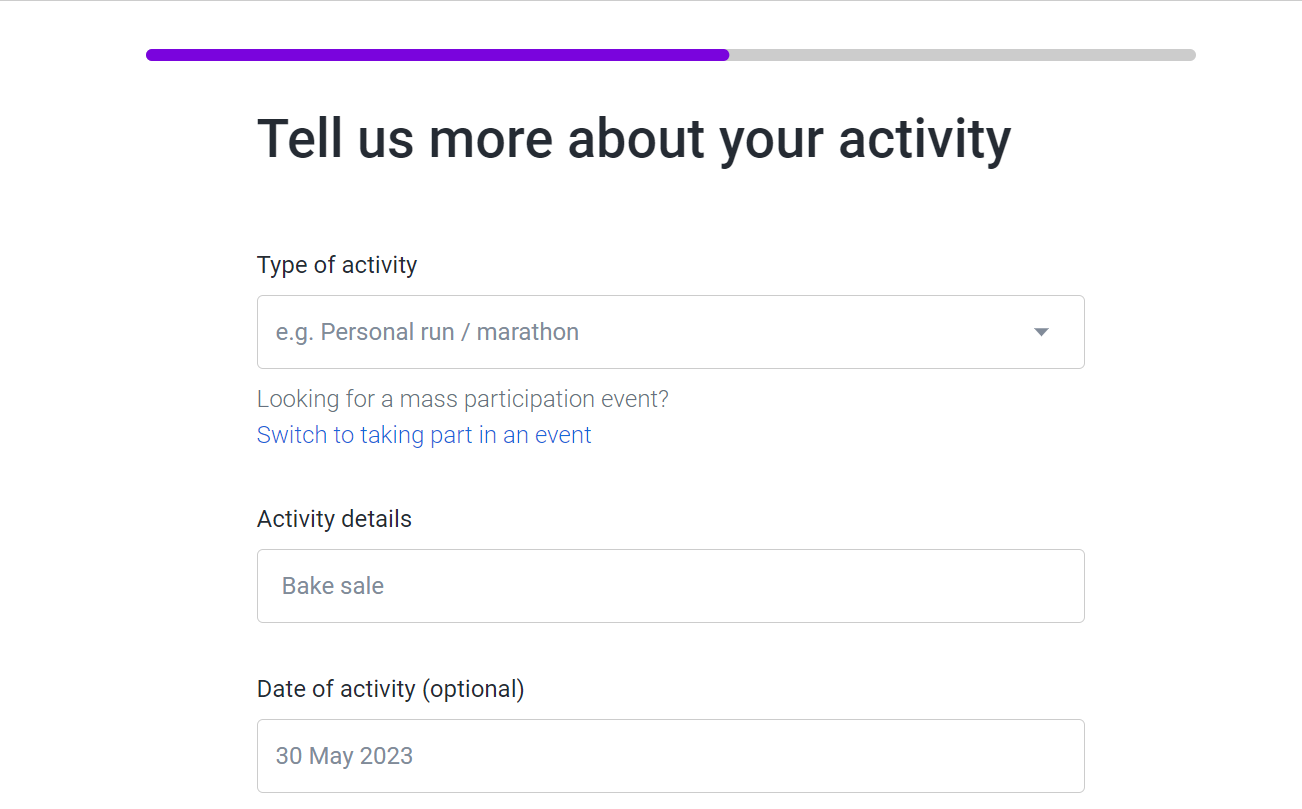Click the Type of activity dropdown arrow
The image size is (1302, 809).
(x=1041, y=332)
